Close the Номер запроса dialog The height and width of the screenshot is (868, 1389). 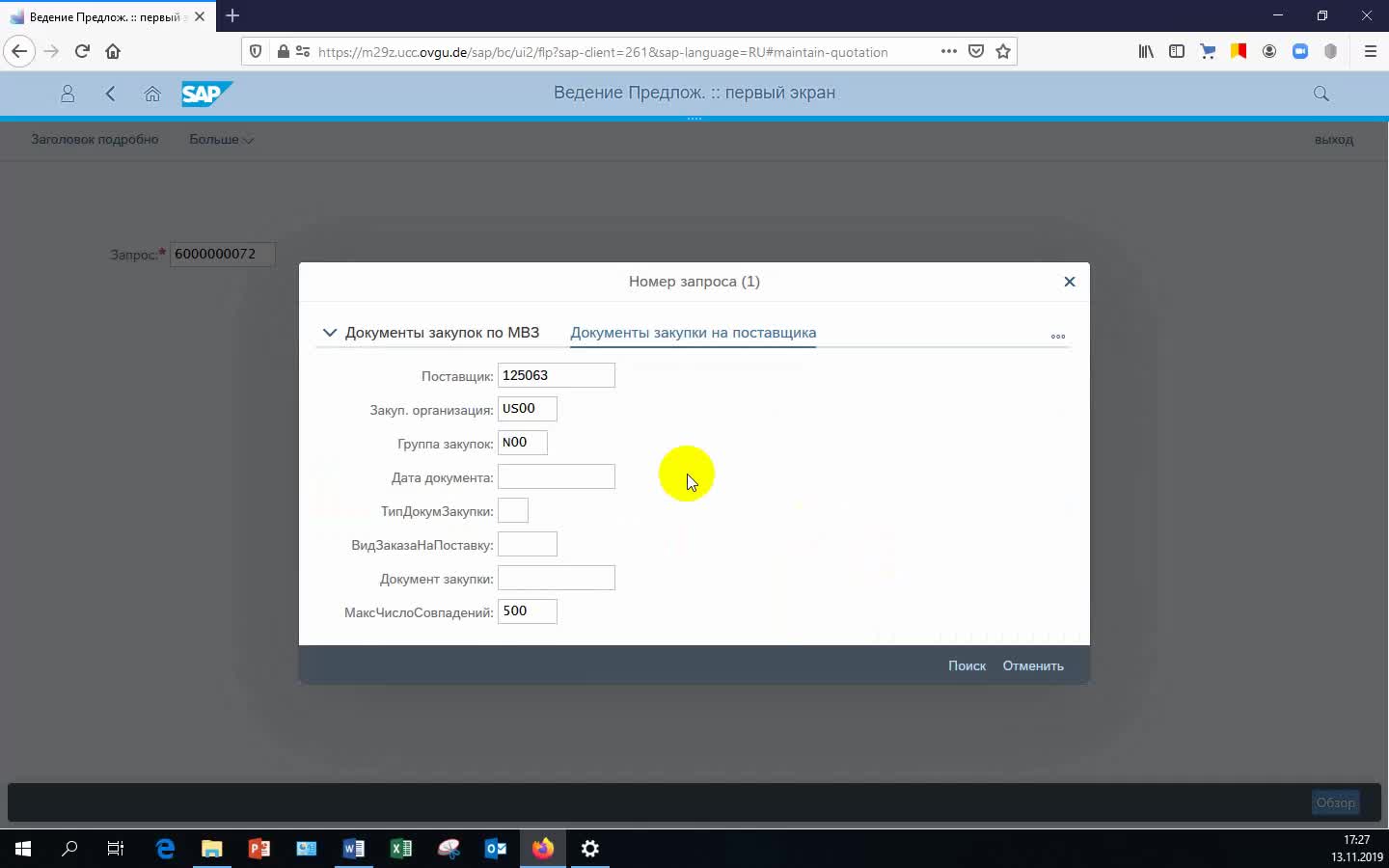tap(1069, 282)
